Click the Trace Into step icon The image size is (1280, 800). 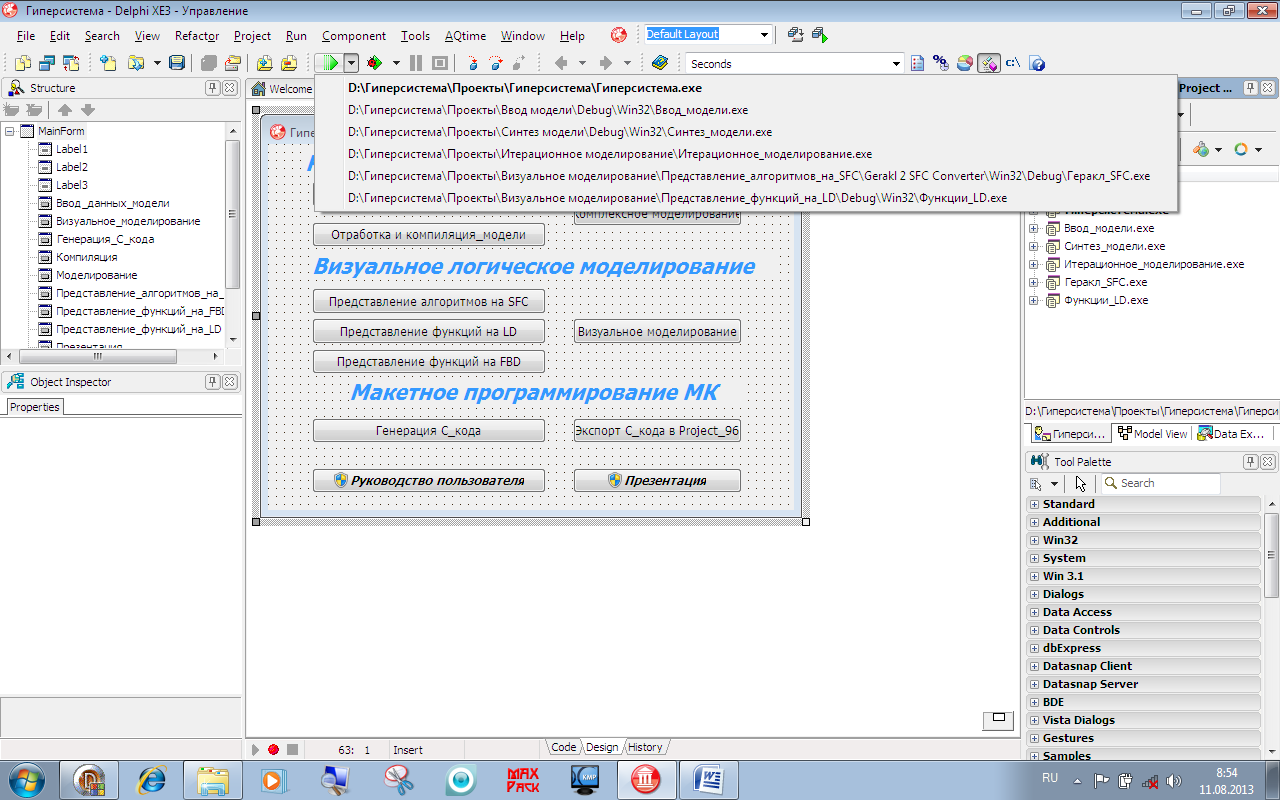pos(472,63)
